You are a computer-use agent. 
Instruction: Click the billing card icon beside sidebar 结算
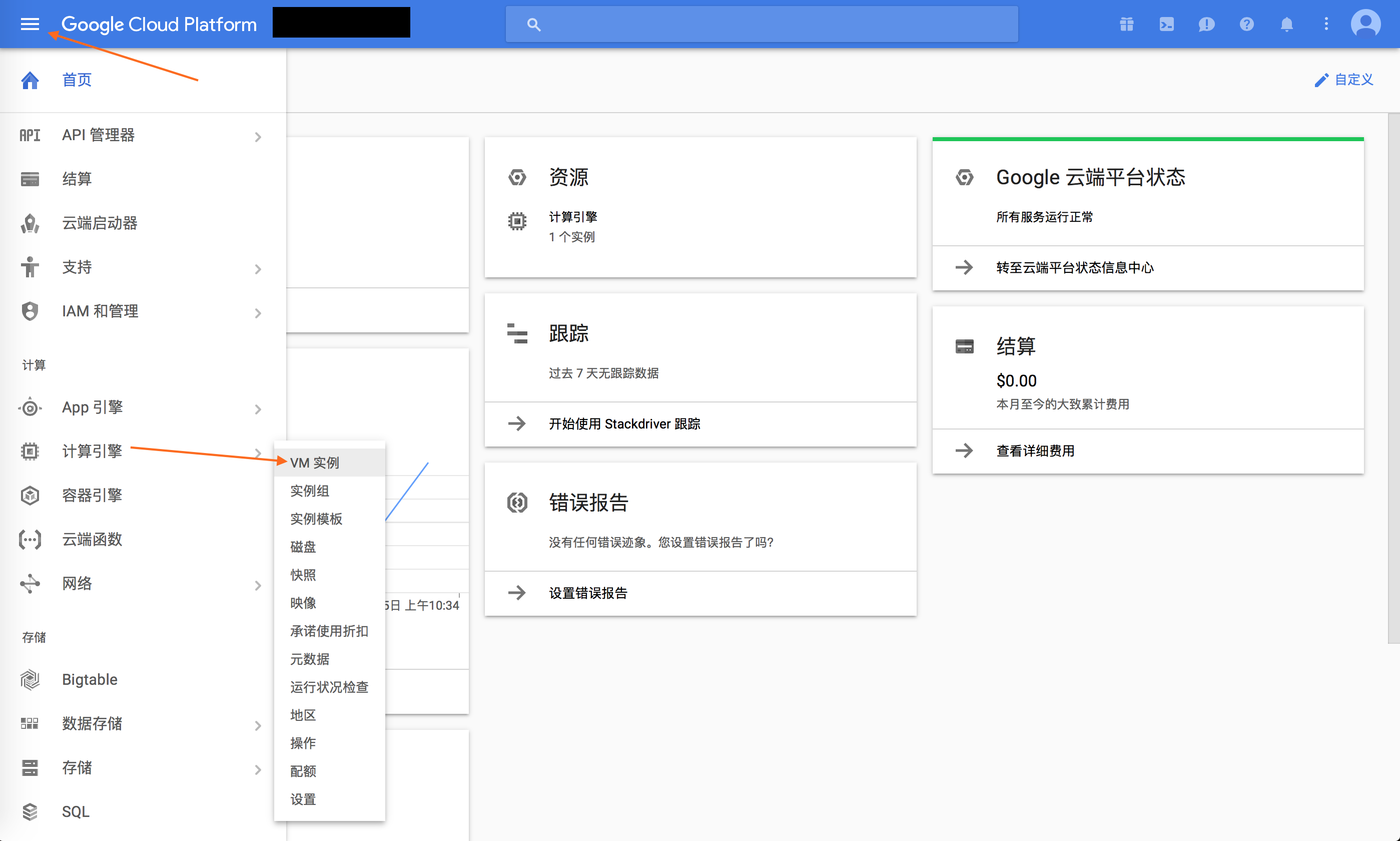pos(30,179)
